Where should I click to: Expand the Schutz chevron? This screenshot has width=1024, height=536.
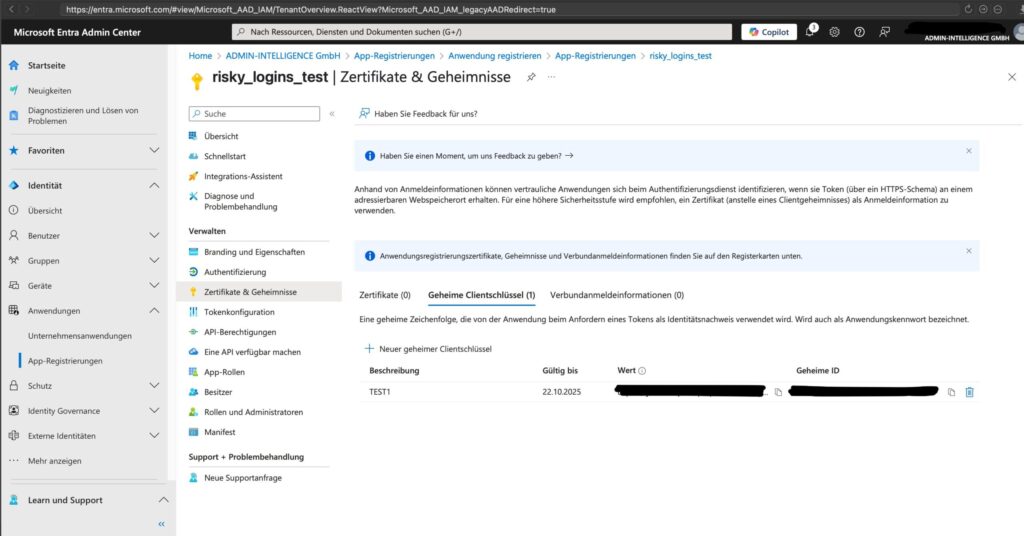click(x=154, y=385)
